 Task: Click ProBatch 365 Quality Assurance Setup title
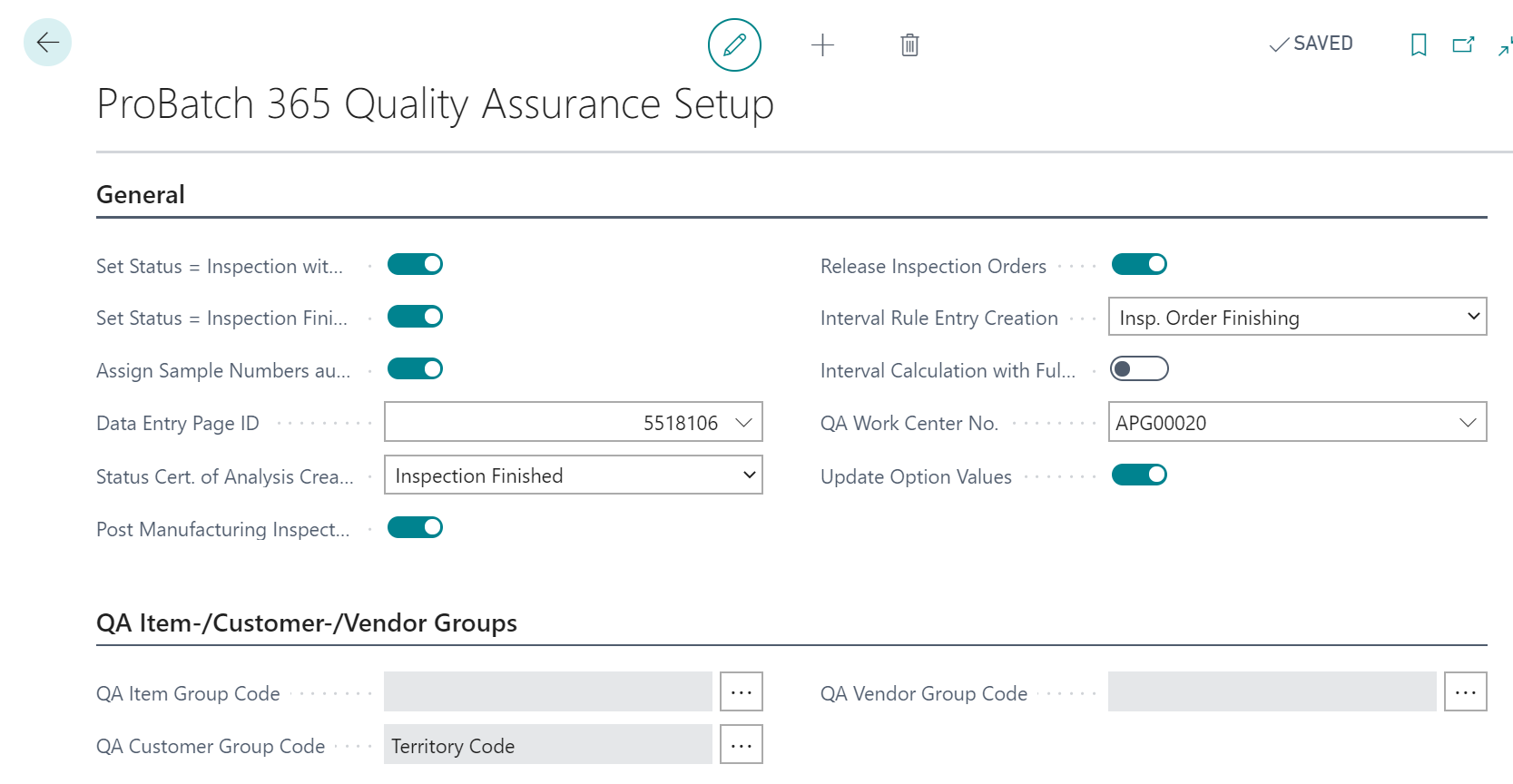(436, 104)
